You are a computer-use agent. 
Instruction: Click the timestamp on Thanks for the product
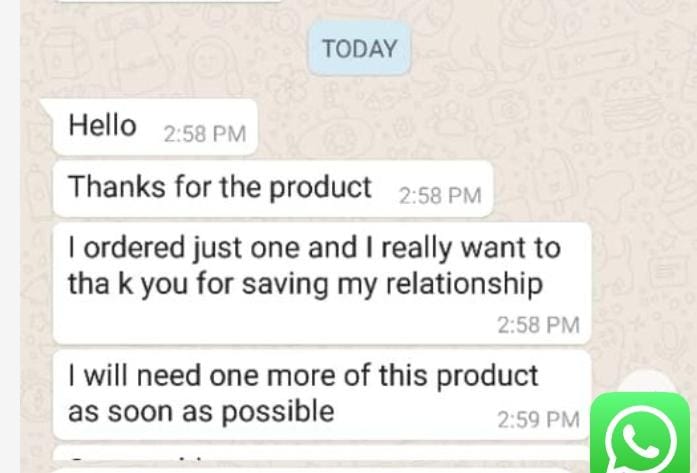(440, 196)
